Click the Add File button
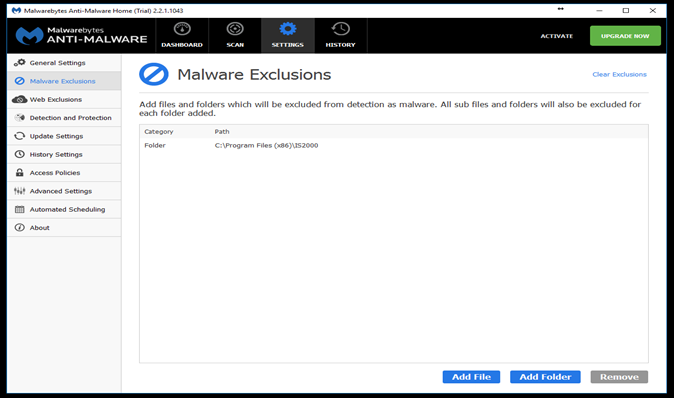This screenshot has height=398, width=674. pos(471,377)
